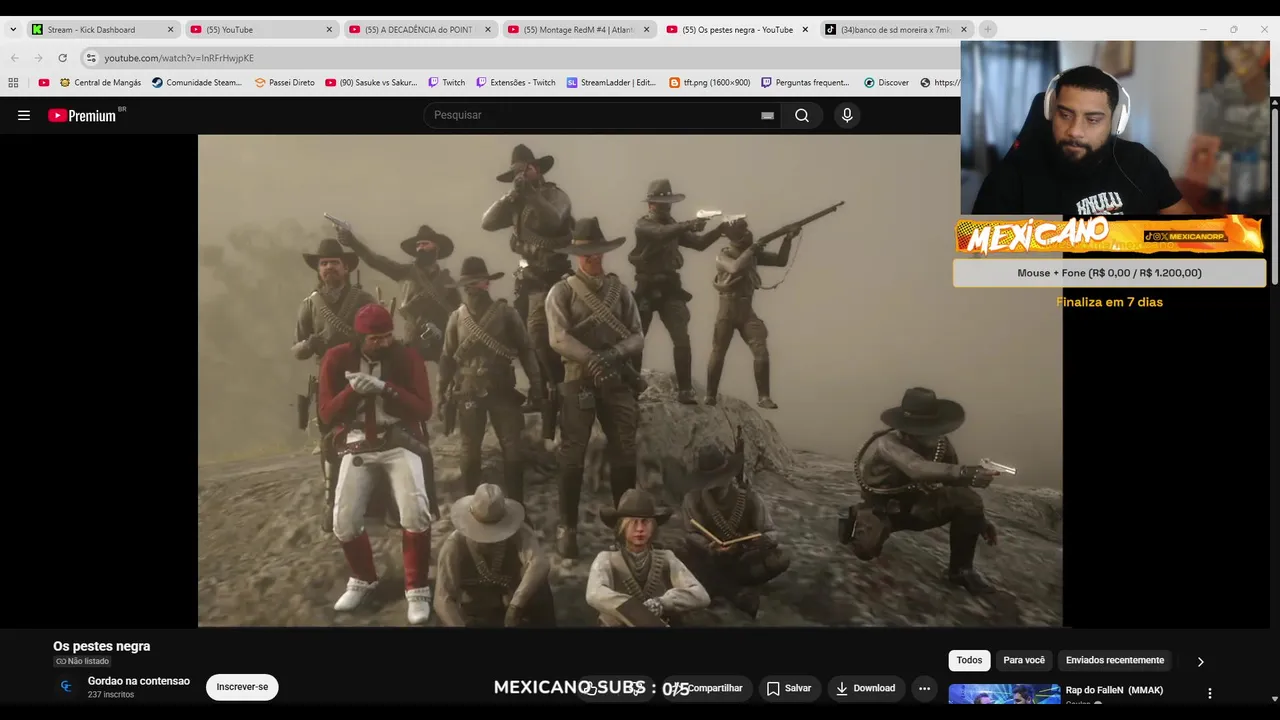This screenshot has width=1280, height=720.
Task: Open the Discover bookmark
Action: 887,83
